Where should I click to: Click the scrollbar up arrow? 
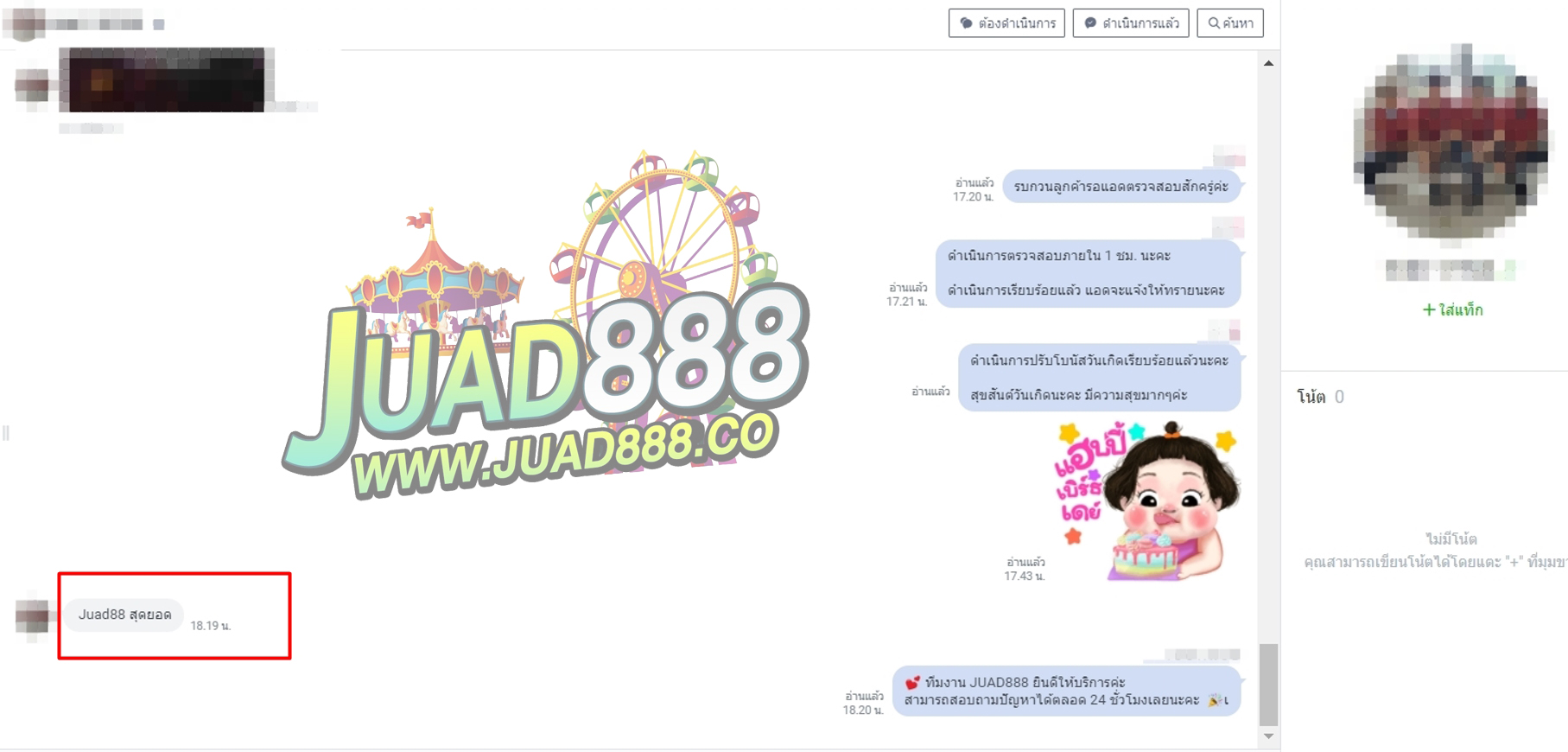tap(1268, 63)
